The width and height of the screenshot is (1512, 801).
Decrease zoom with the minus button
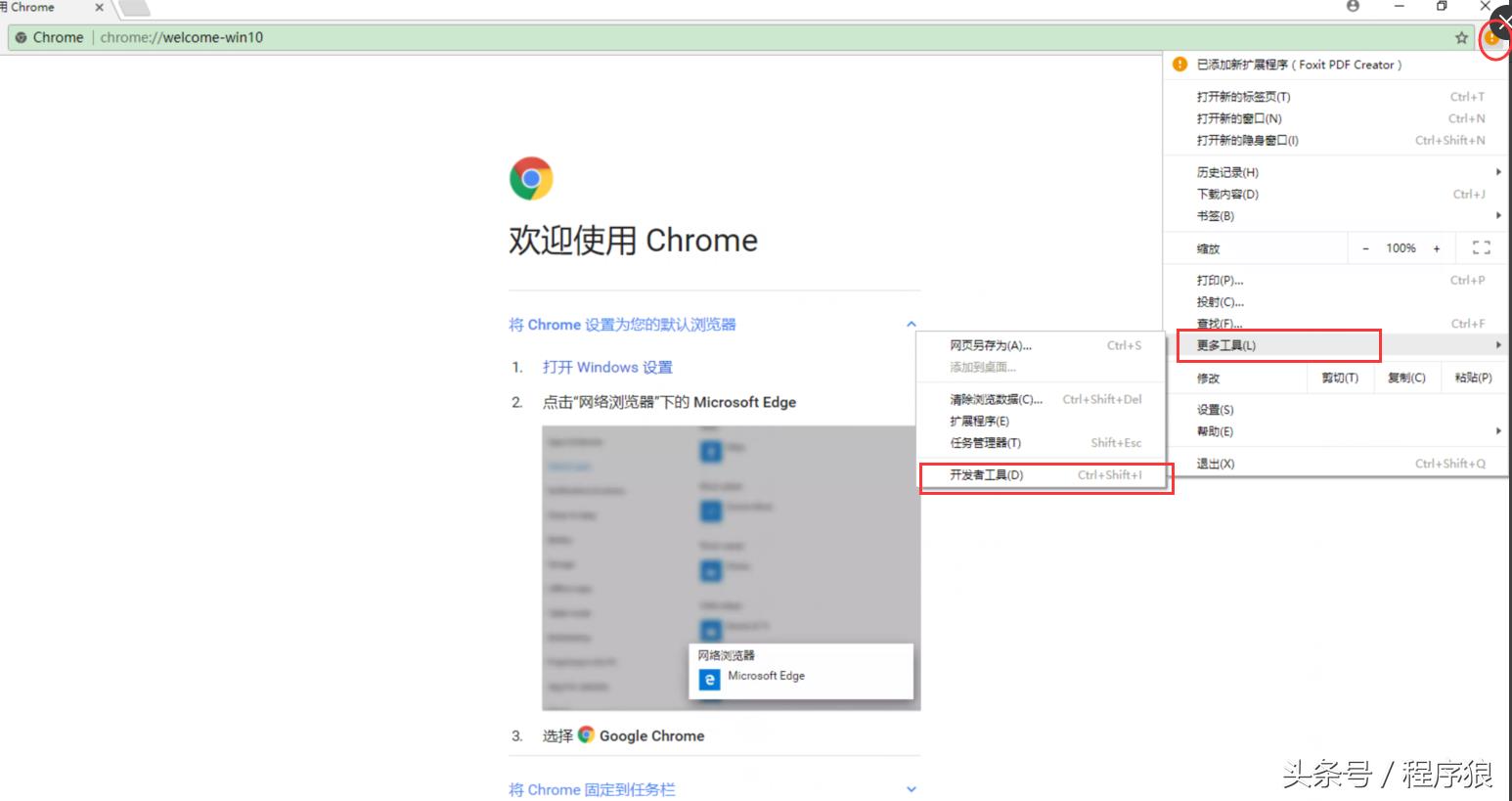[x=1365, y=248]
